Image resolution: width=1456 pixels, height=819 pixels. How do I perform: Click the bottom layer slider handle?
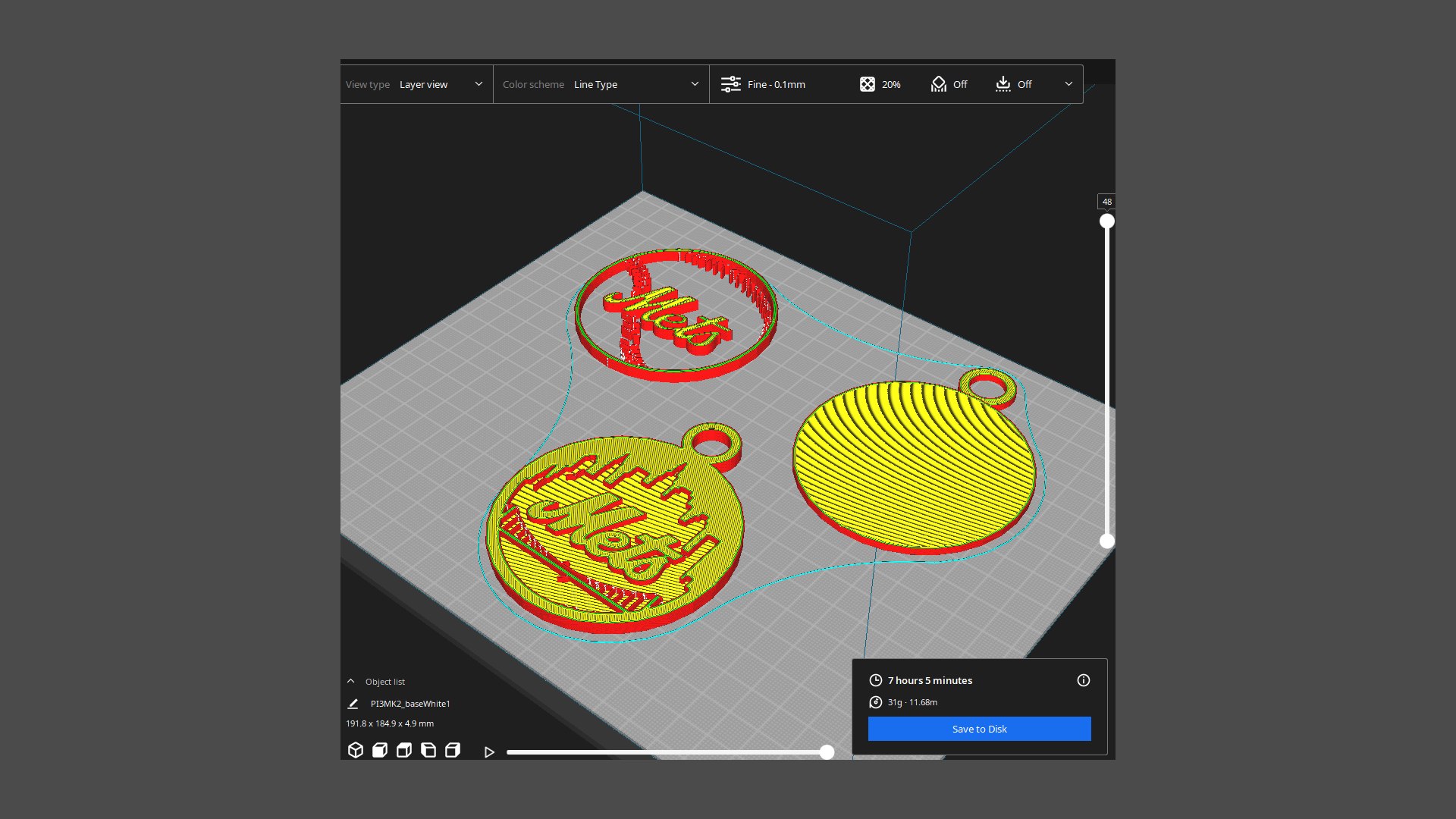coord(1107,541)
